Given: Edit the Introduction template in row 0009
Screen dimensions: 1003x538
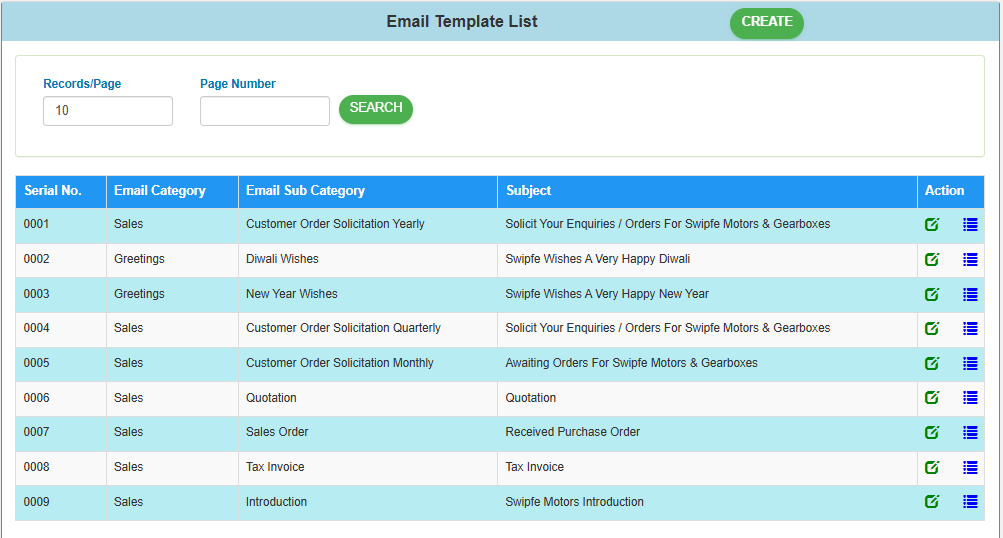Looking at the screenshot, I should click(932, 502).
